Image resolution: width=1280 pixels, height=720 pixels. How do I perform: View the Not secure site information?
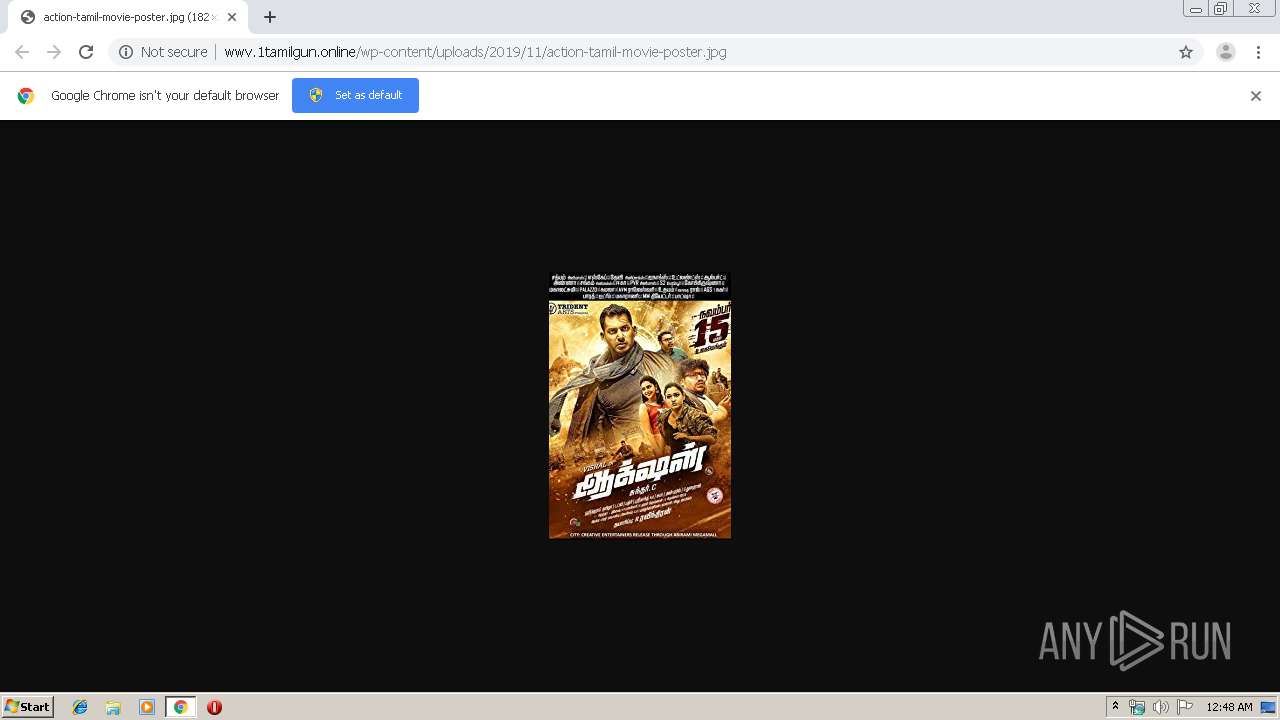[x=163, y=52]
